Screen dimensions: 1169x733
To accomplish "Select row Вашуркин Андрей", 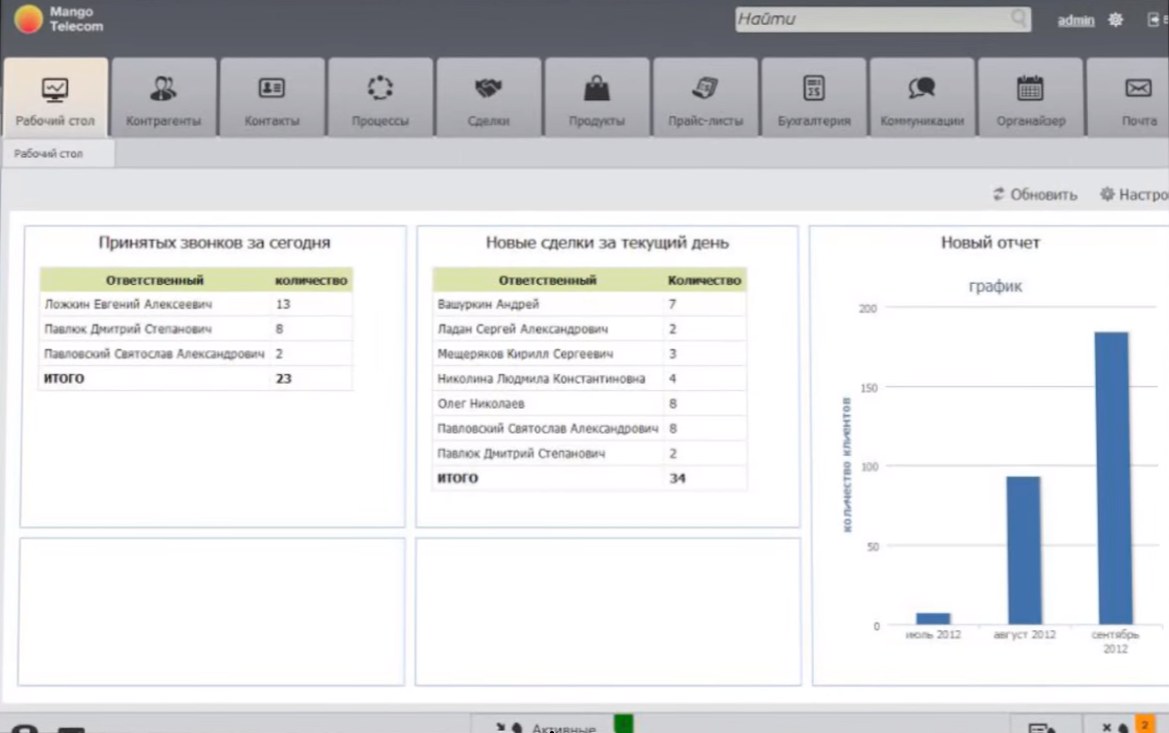I will point(590,304).
